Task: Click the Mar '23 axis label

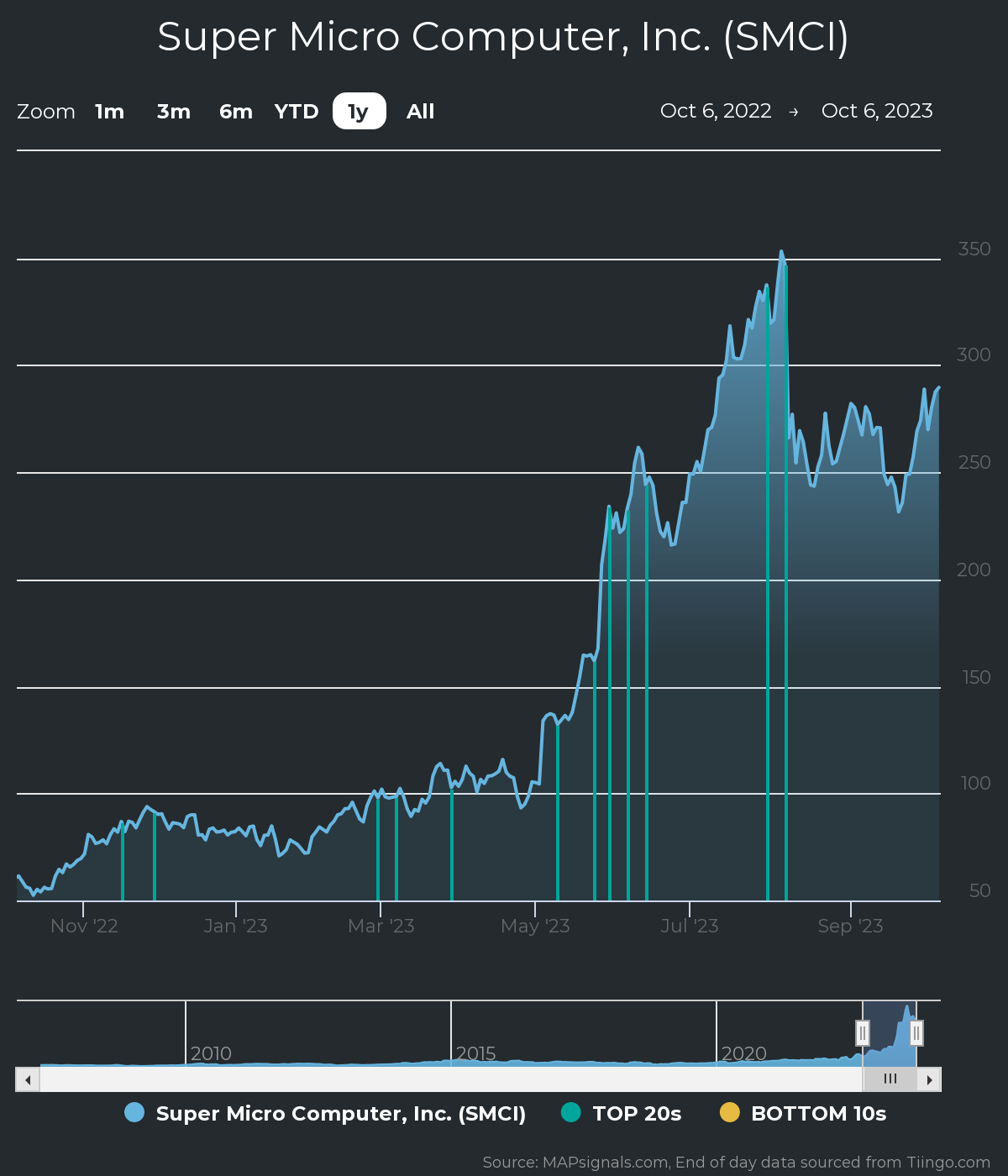Action: pos(381,926)
